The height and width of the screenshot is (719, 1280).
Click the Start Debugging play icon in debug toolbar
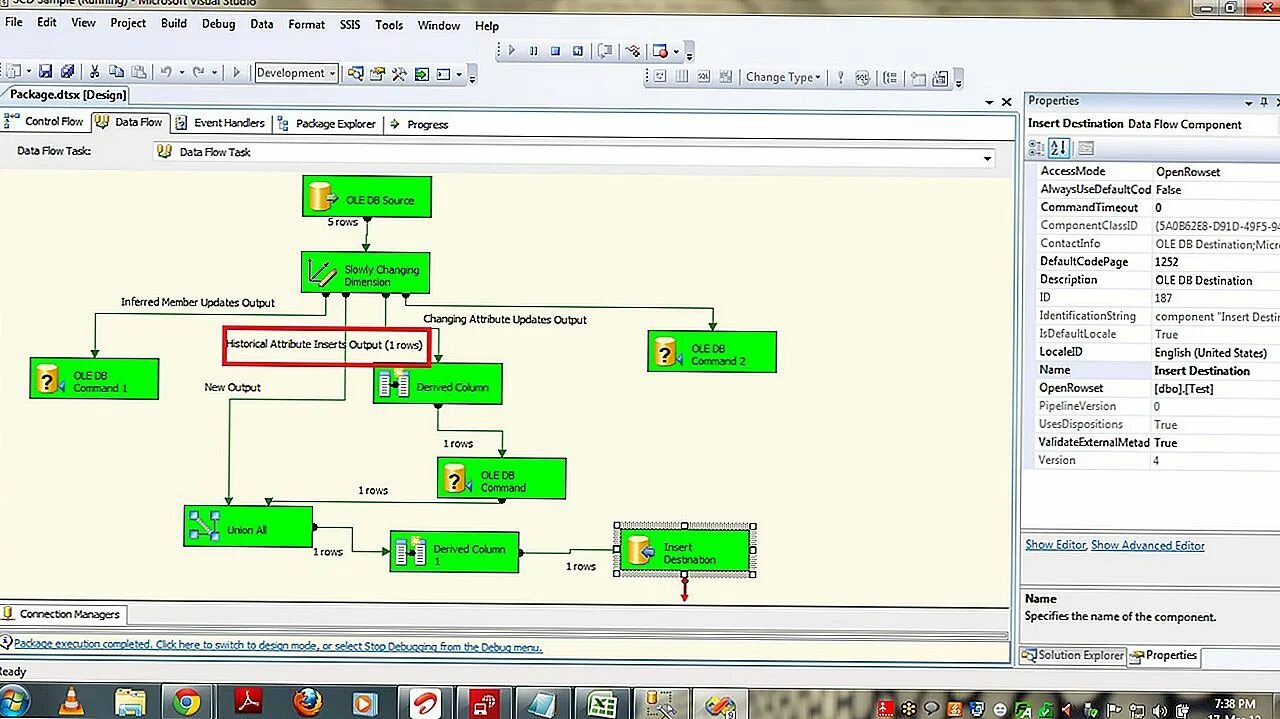click(x=511, y=51)
